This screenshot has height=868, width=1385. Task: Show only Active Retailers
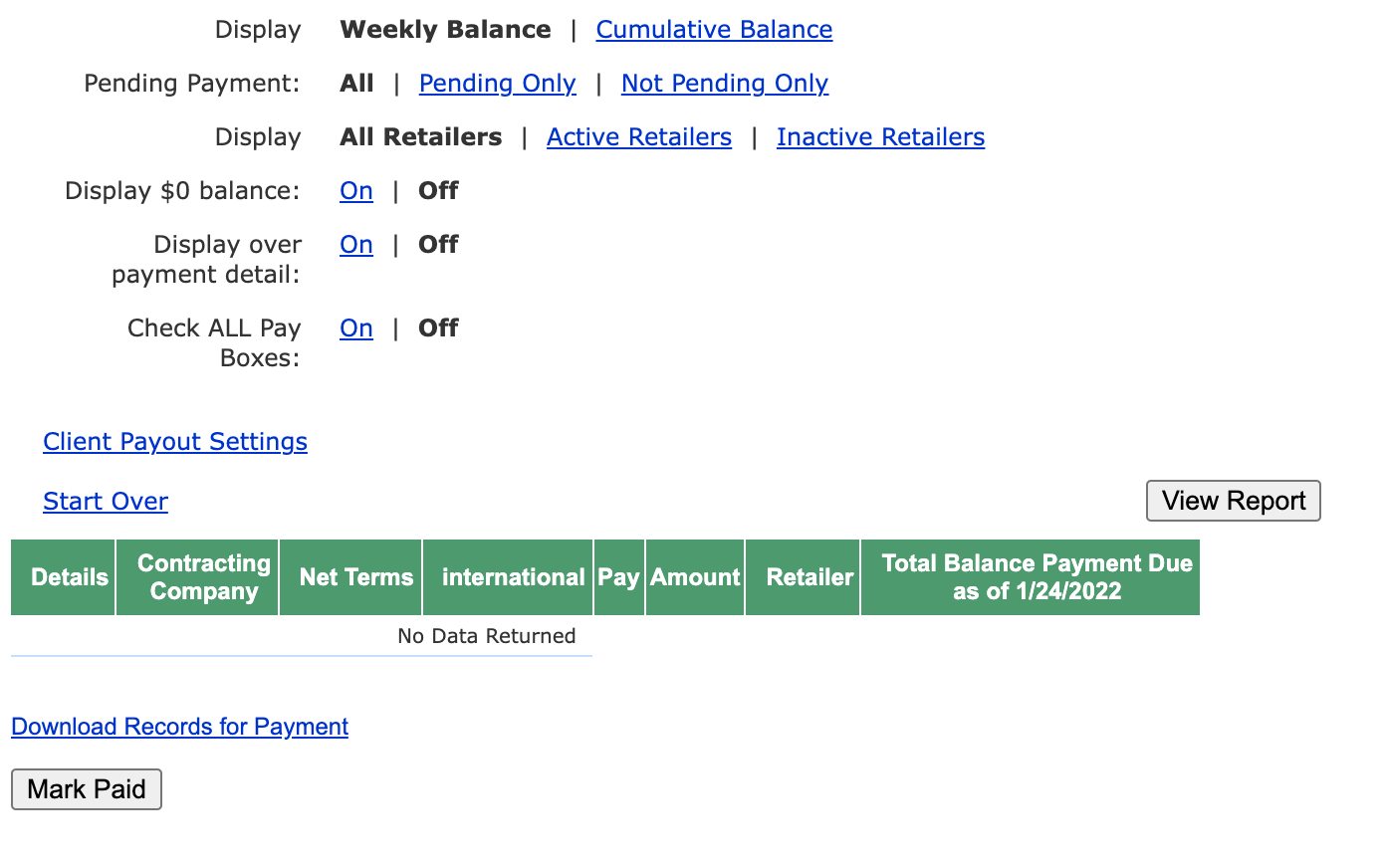click(638, 137)
